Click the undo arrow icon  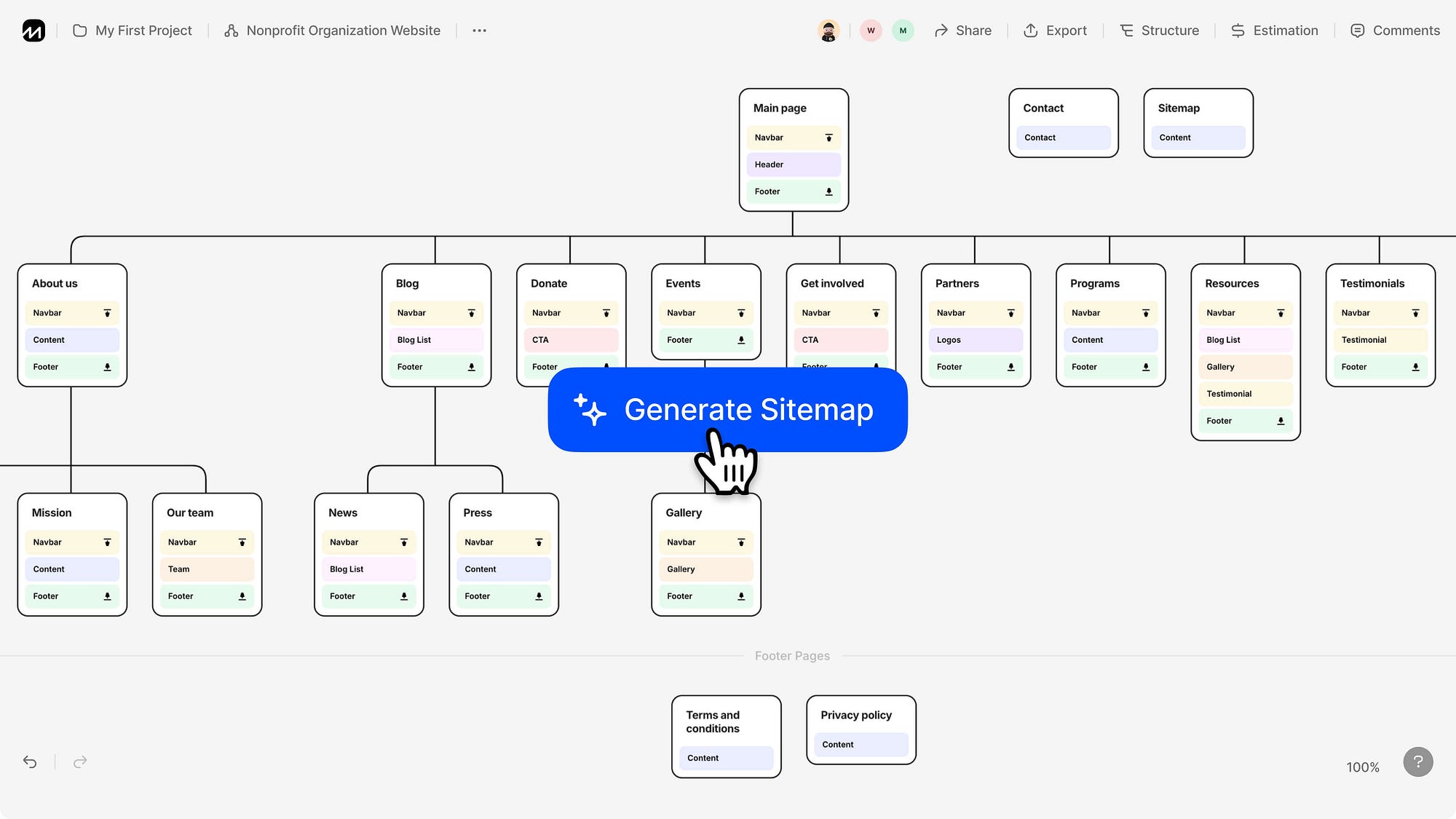pos(30,761)
